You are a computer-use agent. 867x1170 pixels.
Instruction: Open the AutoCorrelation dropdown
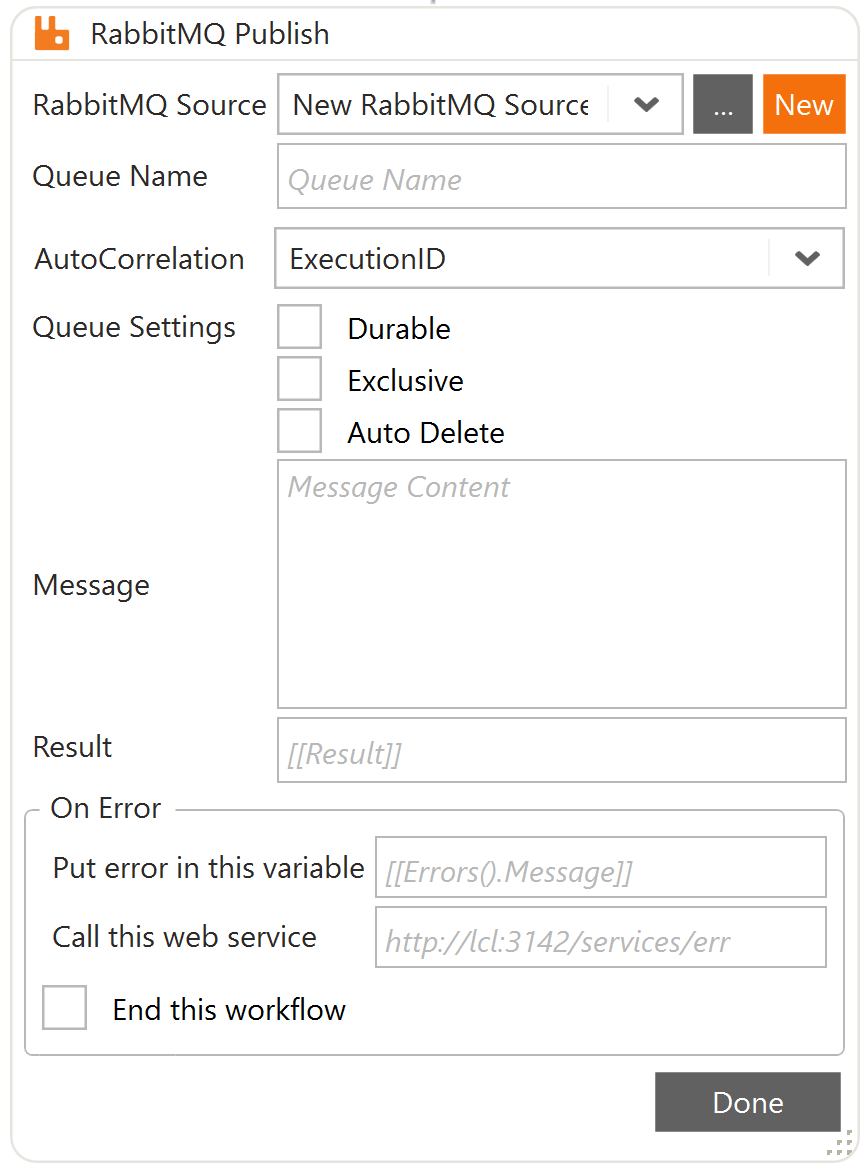pyautogui.click(x=806, y=258)
